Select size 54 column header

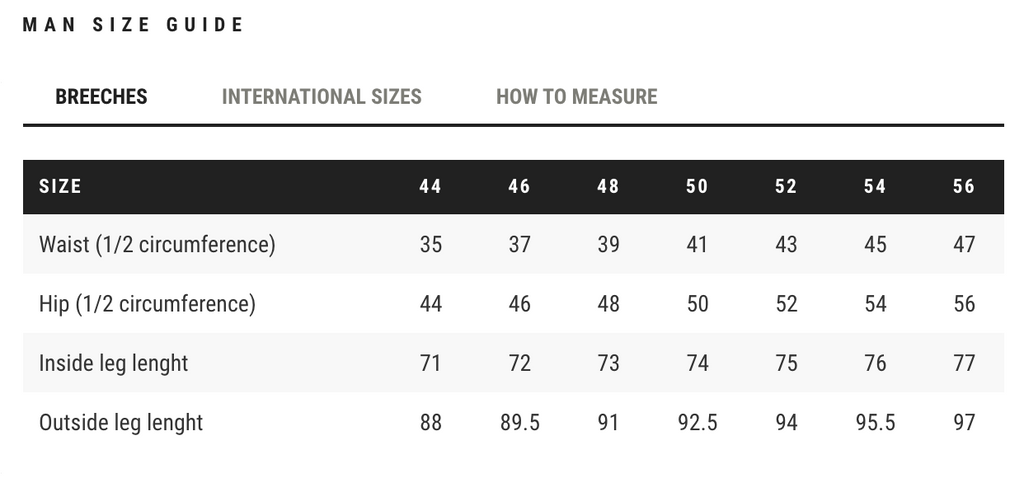(x=875, y=186)
